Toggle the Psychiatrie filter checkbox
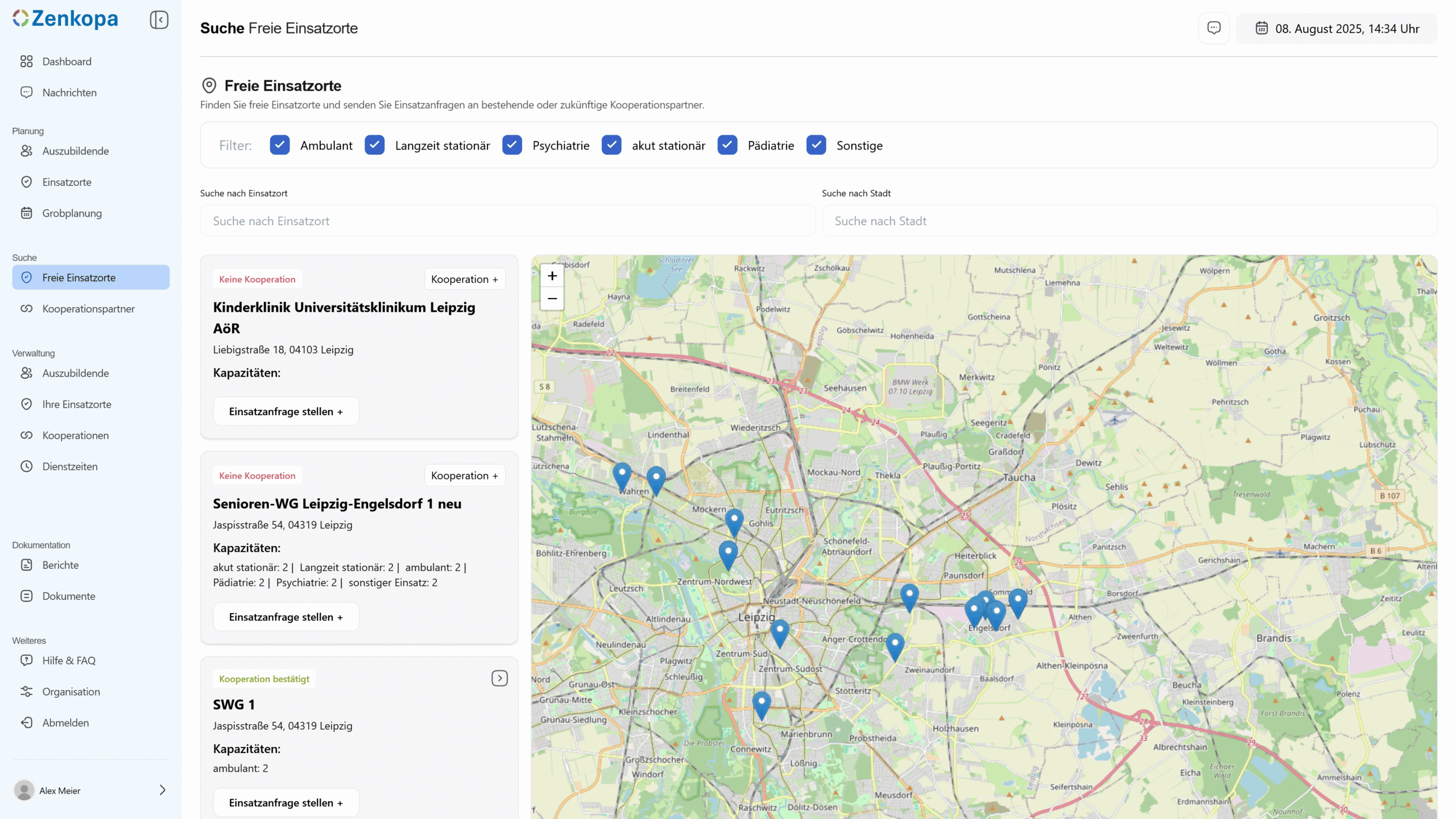 512,145
